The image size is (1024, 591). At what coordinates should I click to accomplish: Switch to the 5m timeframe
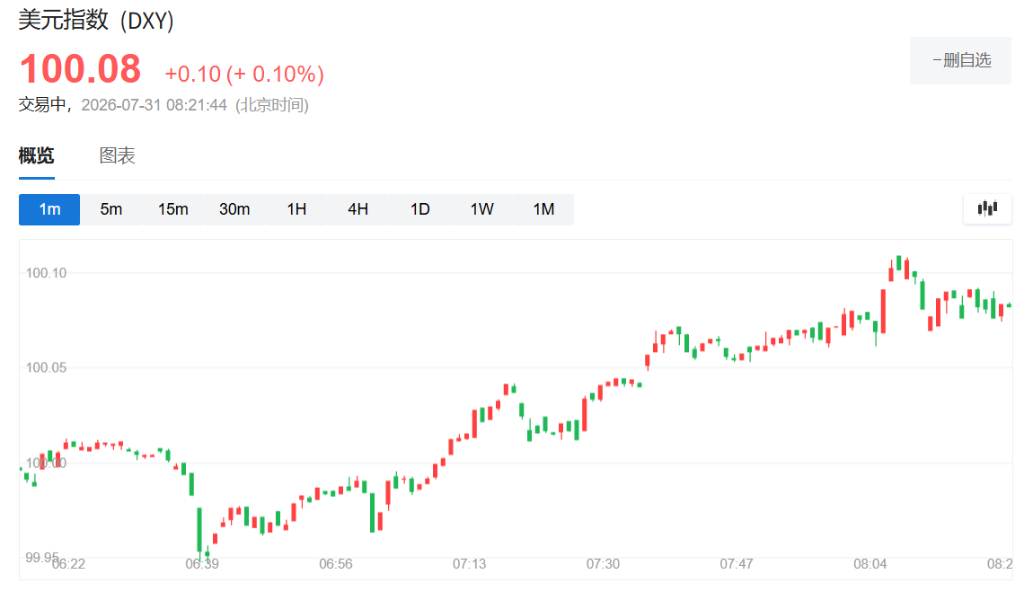(x=111, y=210)
